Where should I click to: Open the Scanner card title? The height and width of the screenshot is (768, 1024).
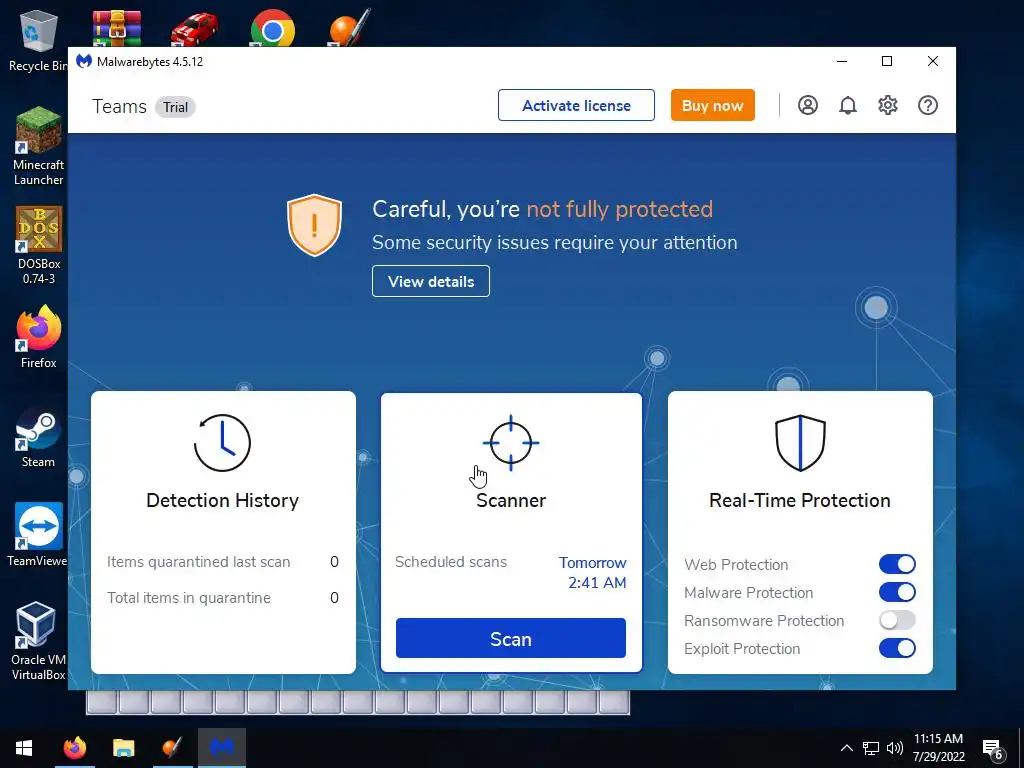511,500
